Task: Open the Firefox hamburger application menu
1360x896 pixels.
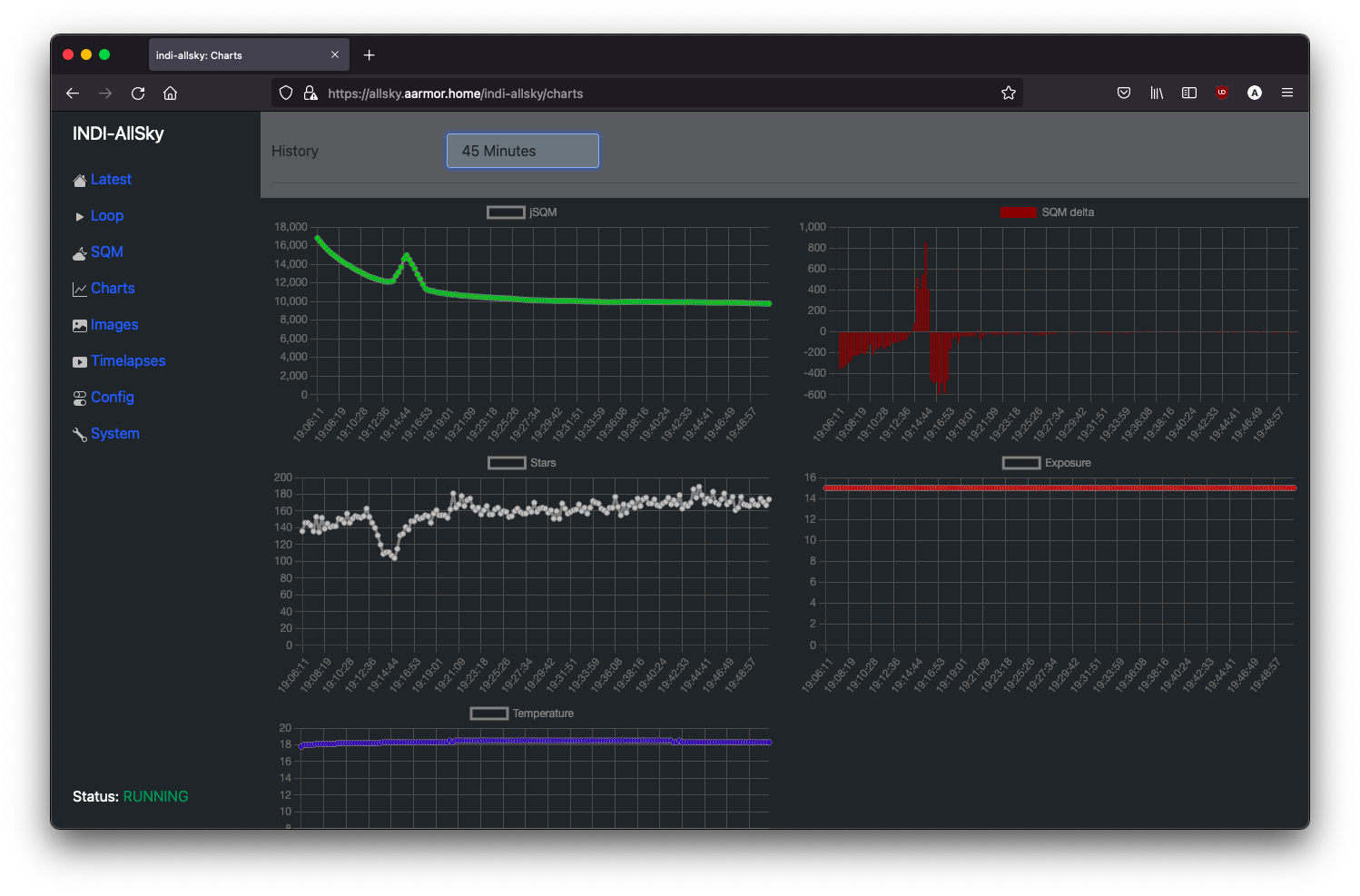Action: point(1287,93)
